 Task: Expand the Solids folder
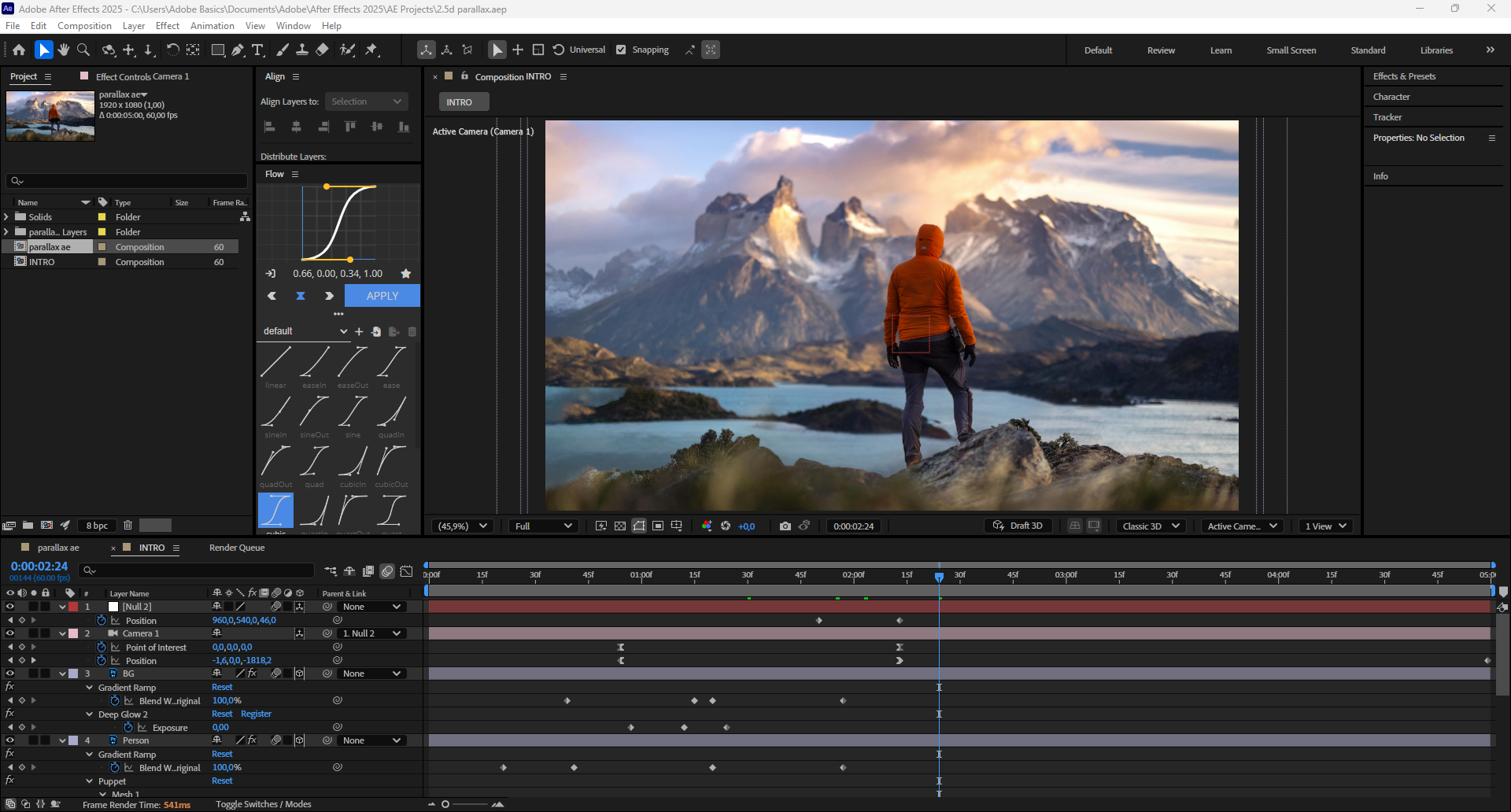(x=7, y=217)
